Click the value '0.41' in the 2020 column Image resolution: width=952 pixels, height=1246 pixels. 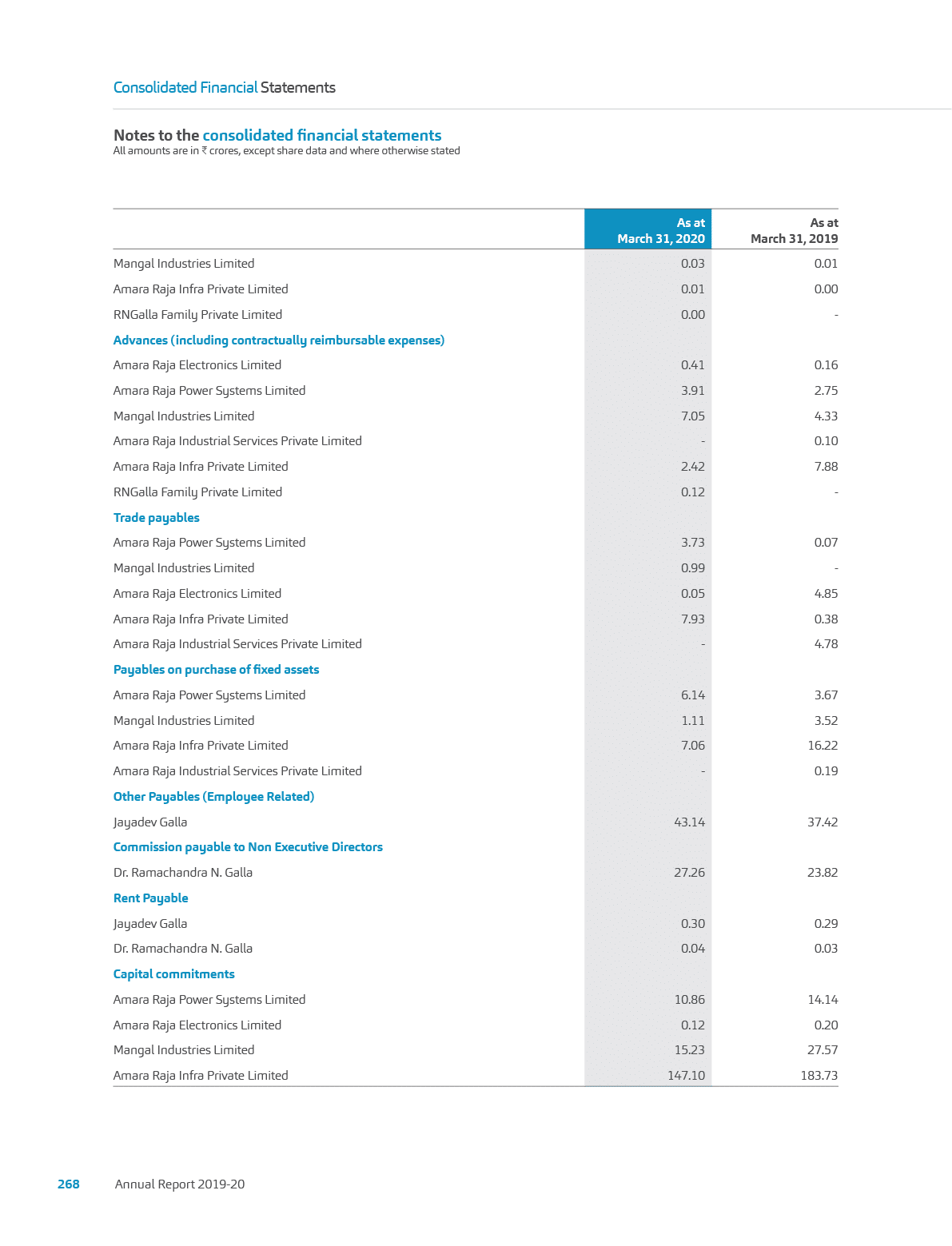pyautogui.click(x=693, y=365)
